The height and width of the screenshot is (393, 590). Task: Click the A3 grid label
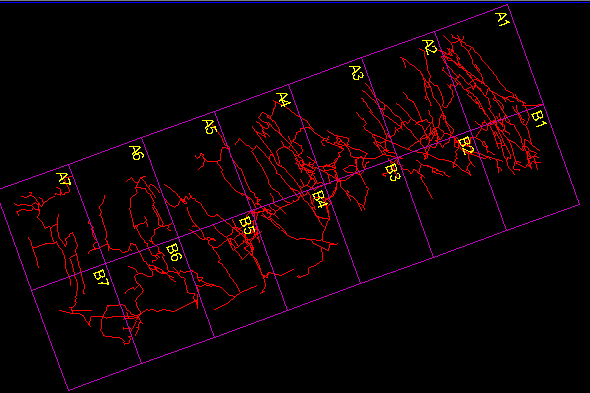(x=357, y=73)
